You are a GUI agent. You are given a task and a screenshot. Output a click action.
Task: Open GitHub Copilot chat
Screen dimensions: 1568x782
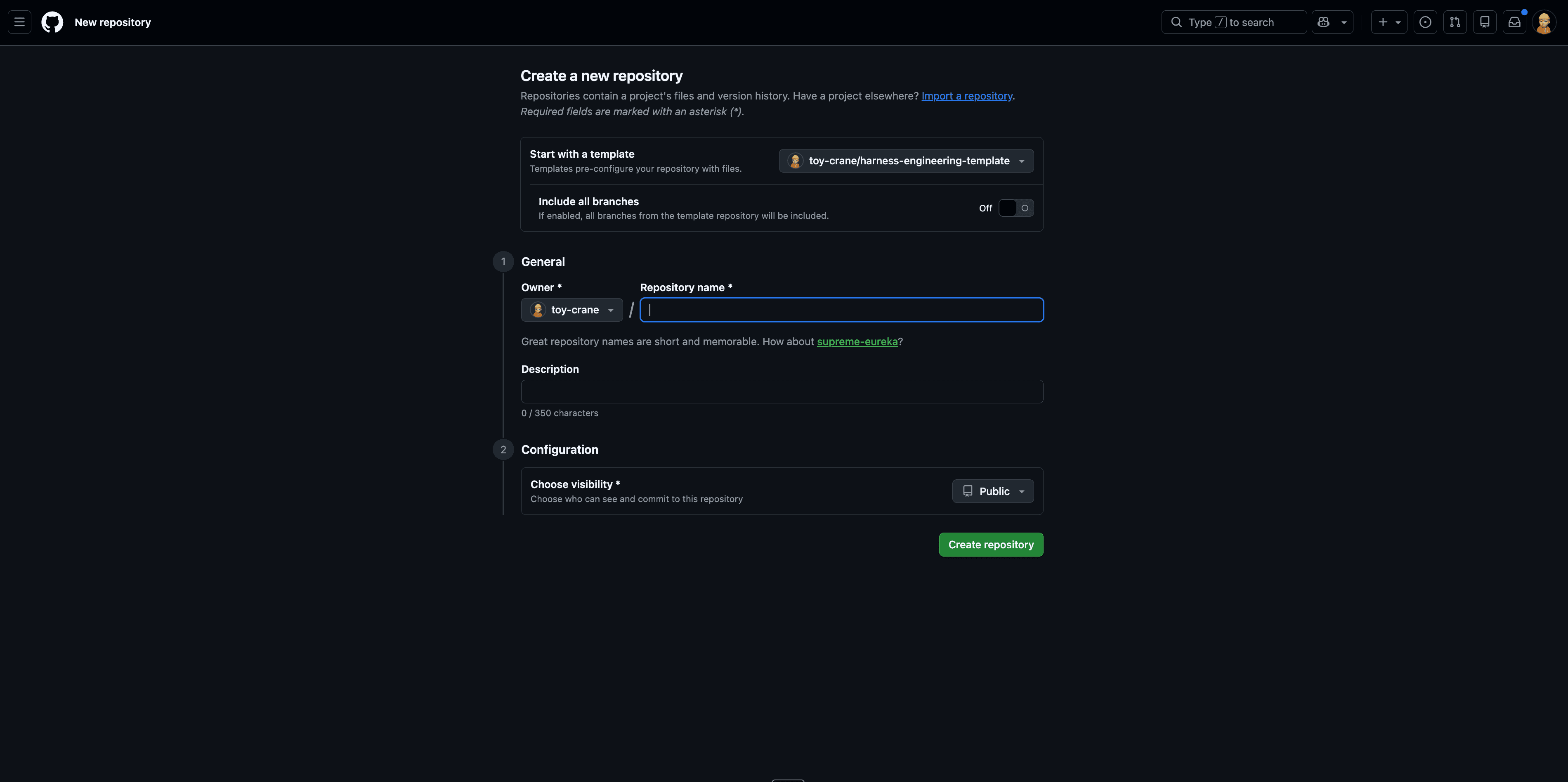(1323, 22)
